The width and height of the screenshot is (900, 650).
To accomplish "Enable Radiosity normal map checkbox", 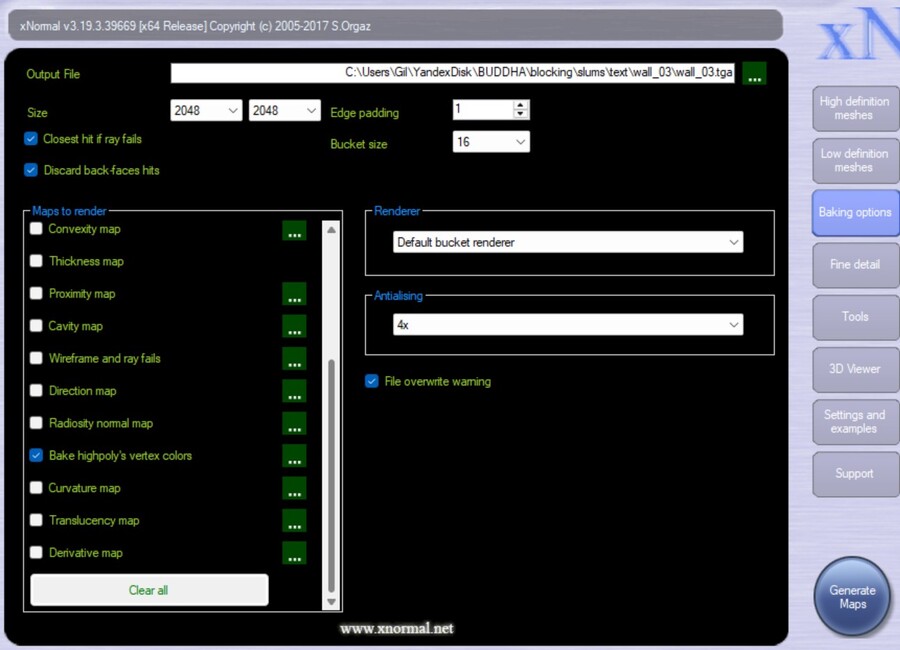I will (36, 423).
